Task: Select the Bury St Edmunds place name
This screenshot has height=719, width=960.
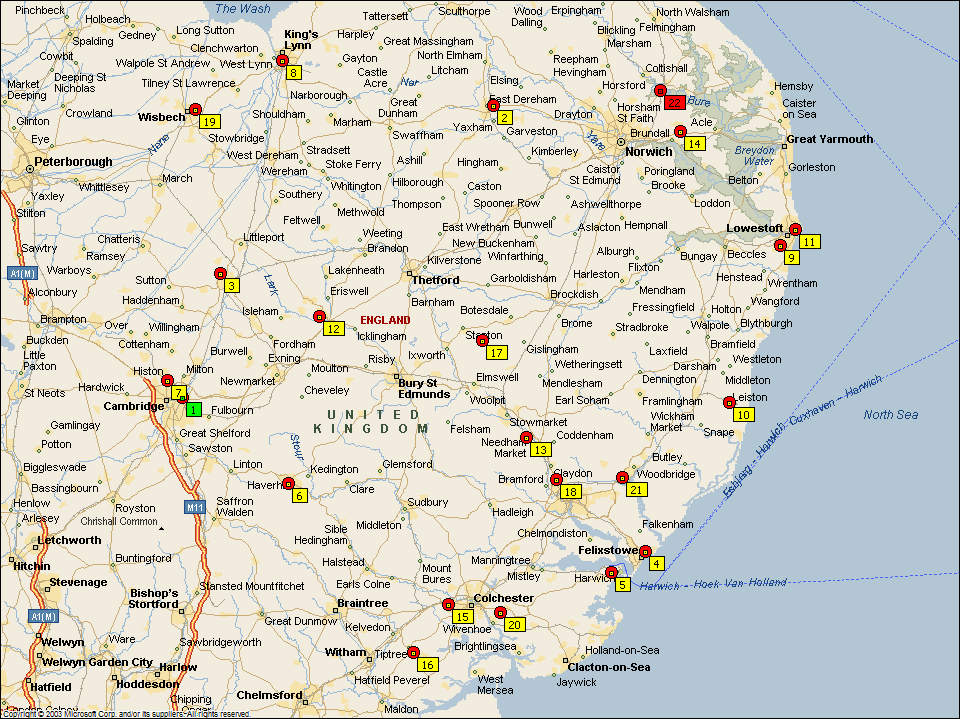Action: (x=424, y=388)
